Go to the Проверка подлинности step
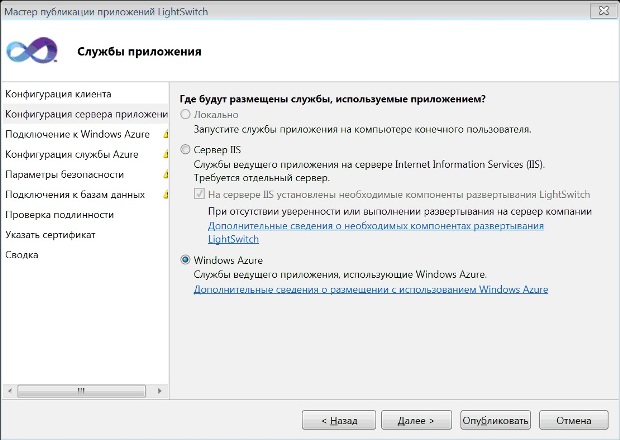Image resolution: width=620 pixels, height=440 pixels. [59, 215]
